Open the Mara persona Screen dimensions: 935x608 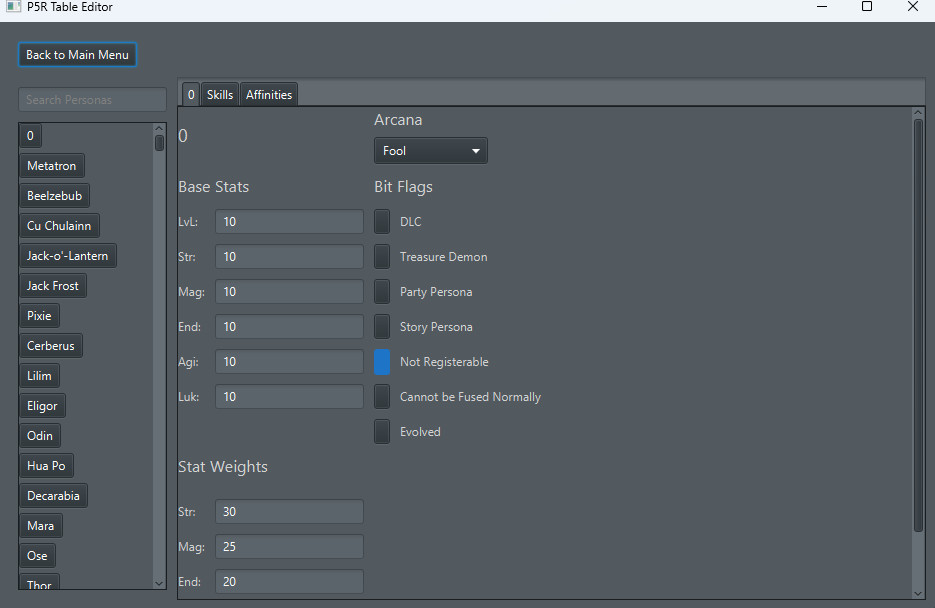(41, 525)
